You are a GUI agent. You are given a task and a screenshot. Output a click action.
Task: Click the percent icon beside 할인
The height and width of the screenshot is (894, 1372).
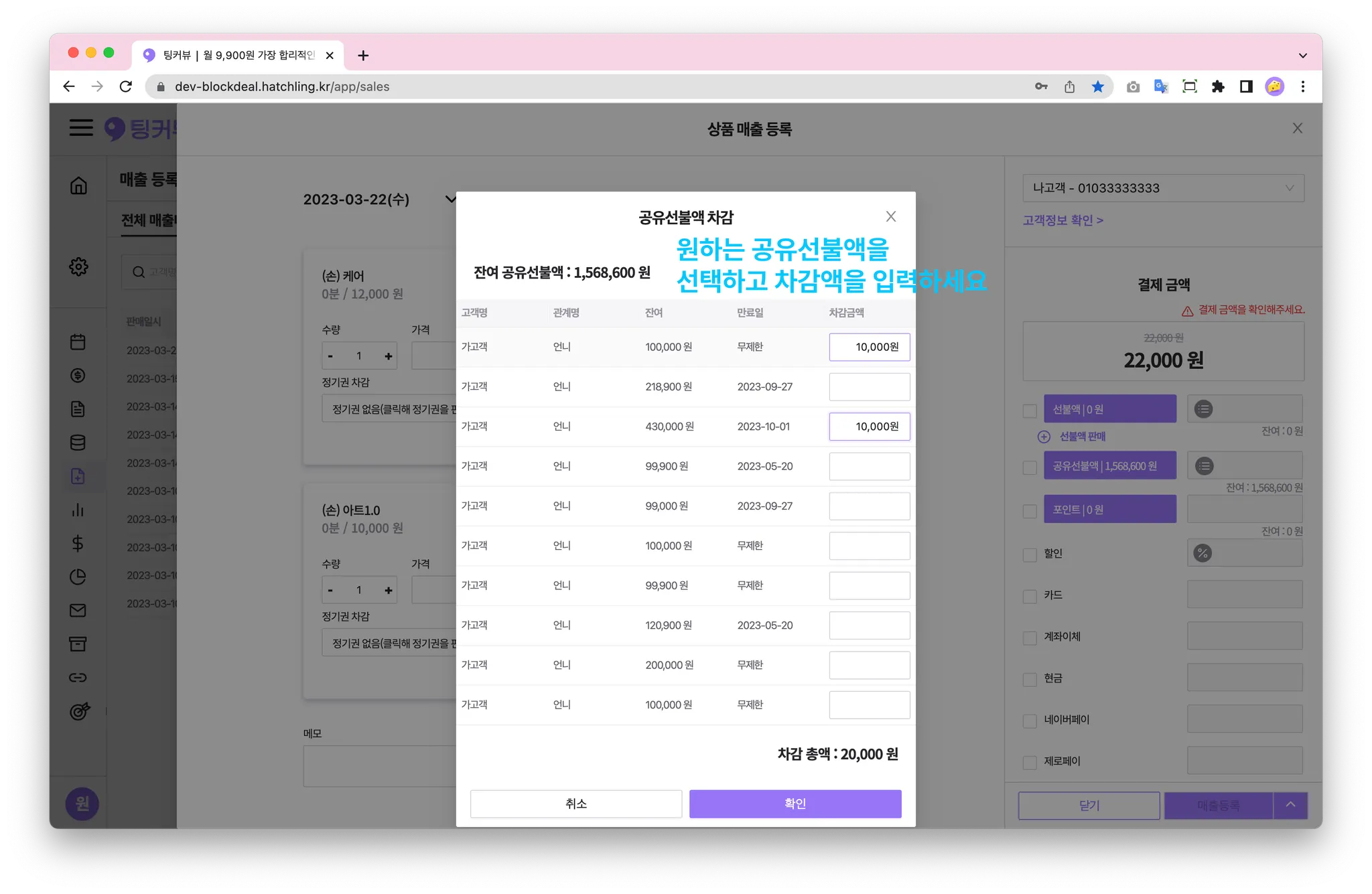pyautogui.click(x=1203, y=553)
